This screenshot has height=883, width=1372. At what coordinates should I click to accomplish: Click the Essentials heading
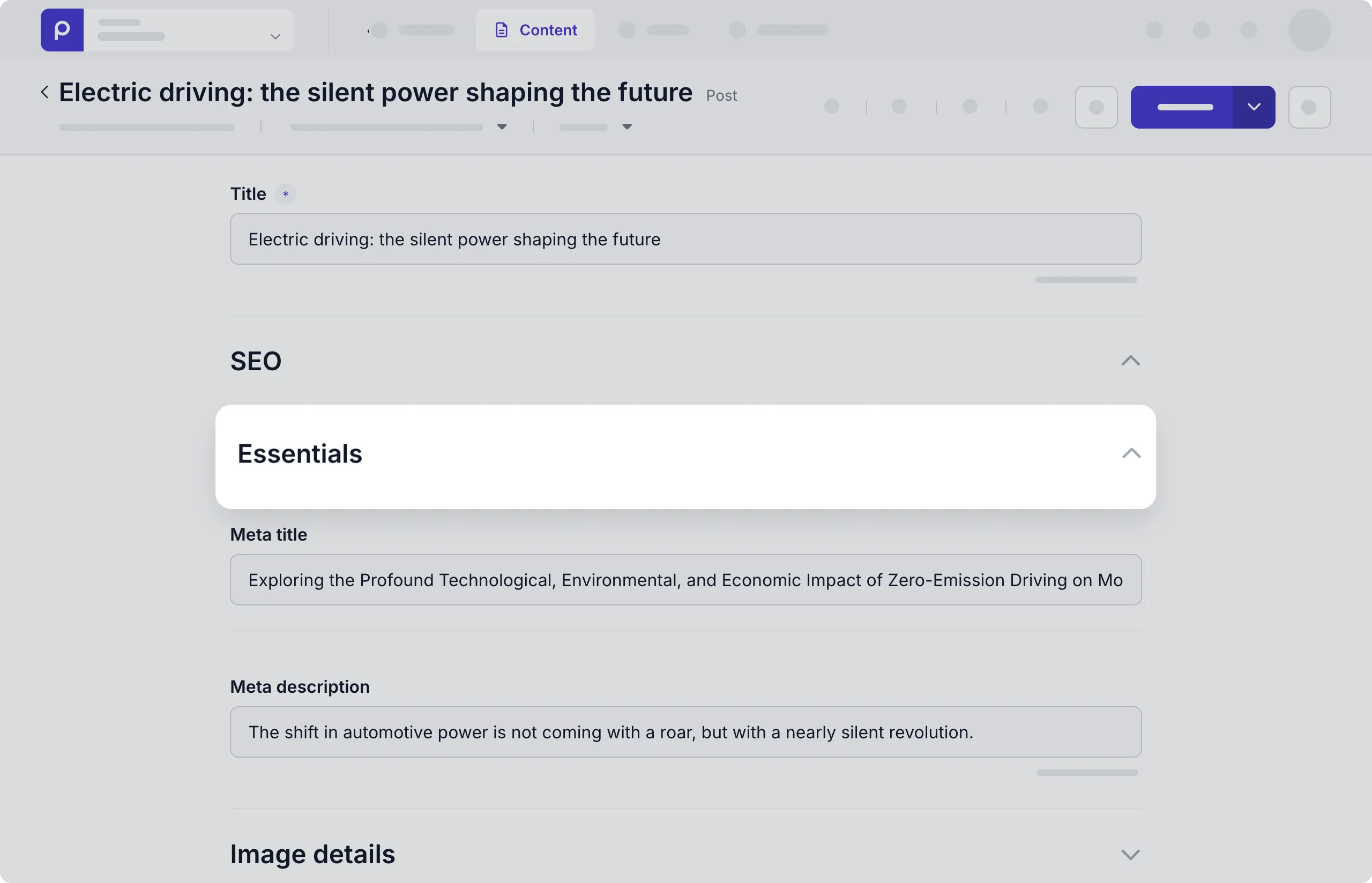(x=300, y=453)
